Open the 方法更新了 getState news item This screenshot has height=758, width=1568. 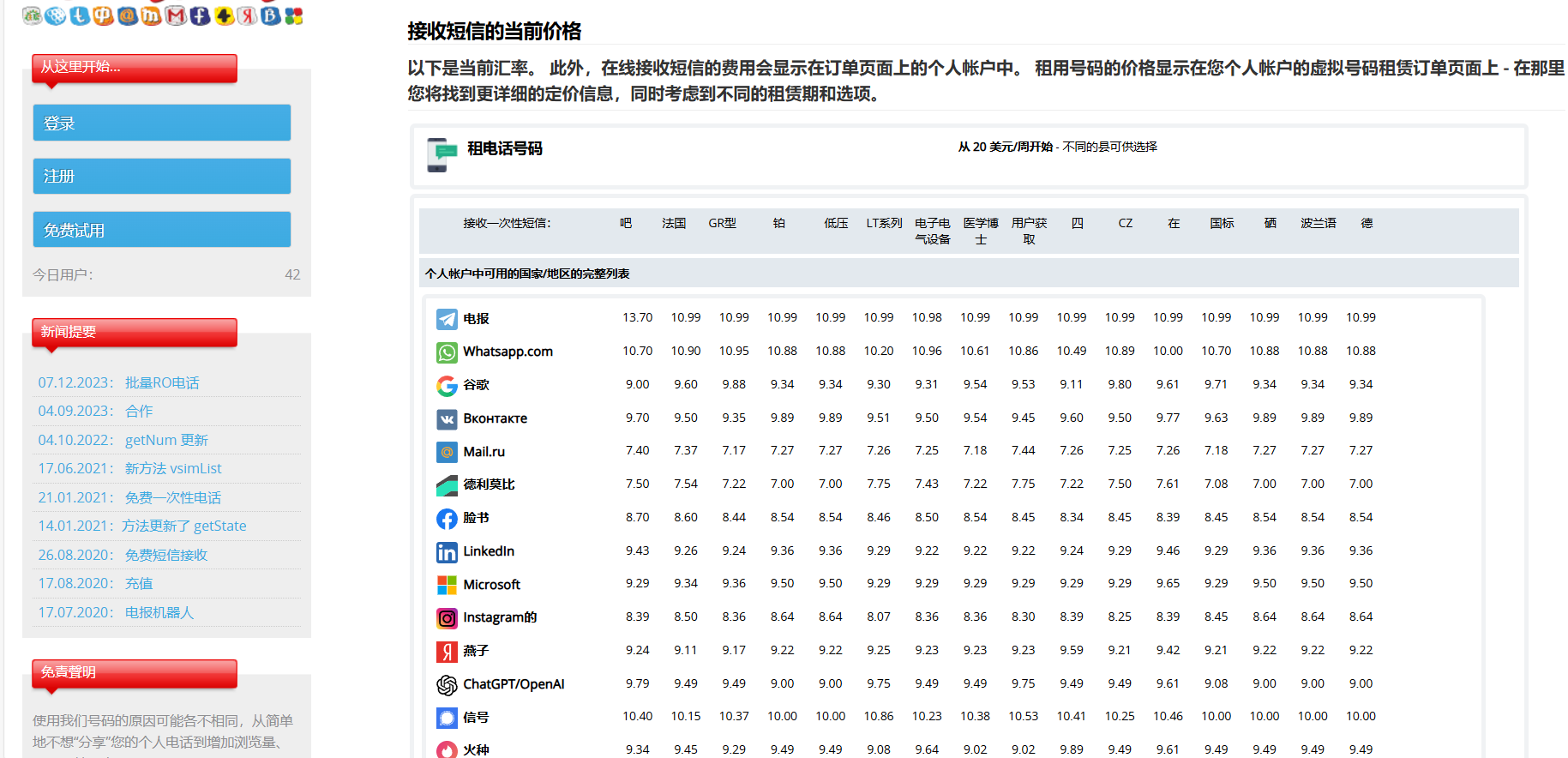tap(184, 526)
